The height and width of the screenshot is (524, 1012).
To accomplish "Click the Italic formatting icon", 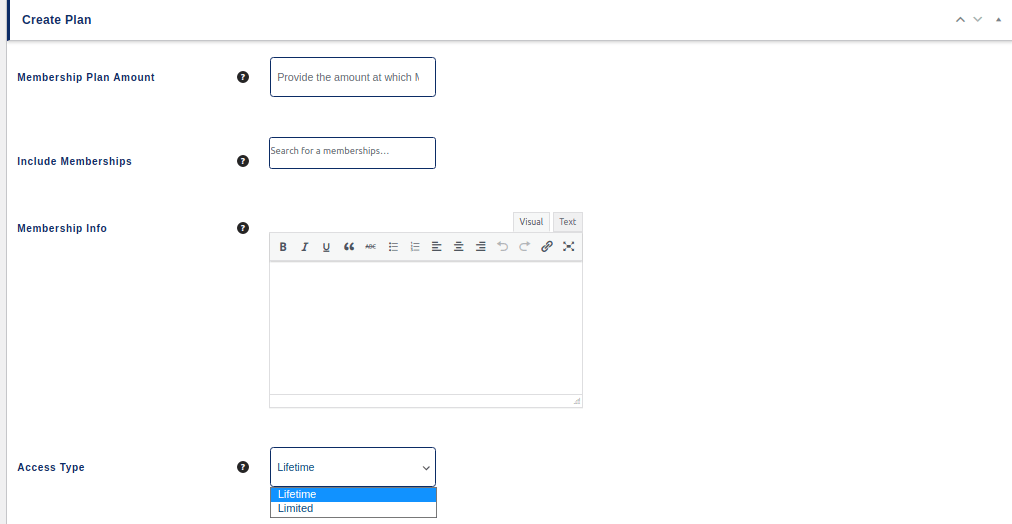I will (305, 247).
